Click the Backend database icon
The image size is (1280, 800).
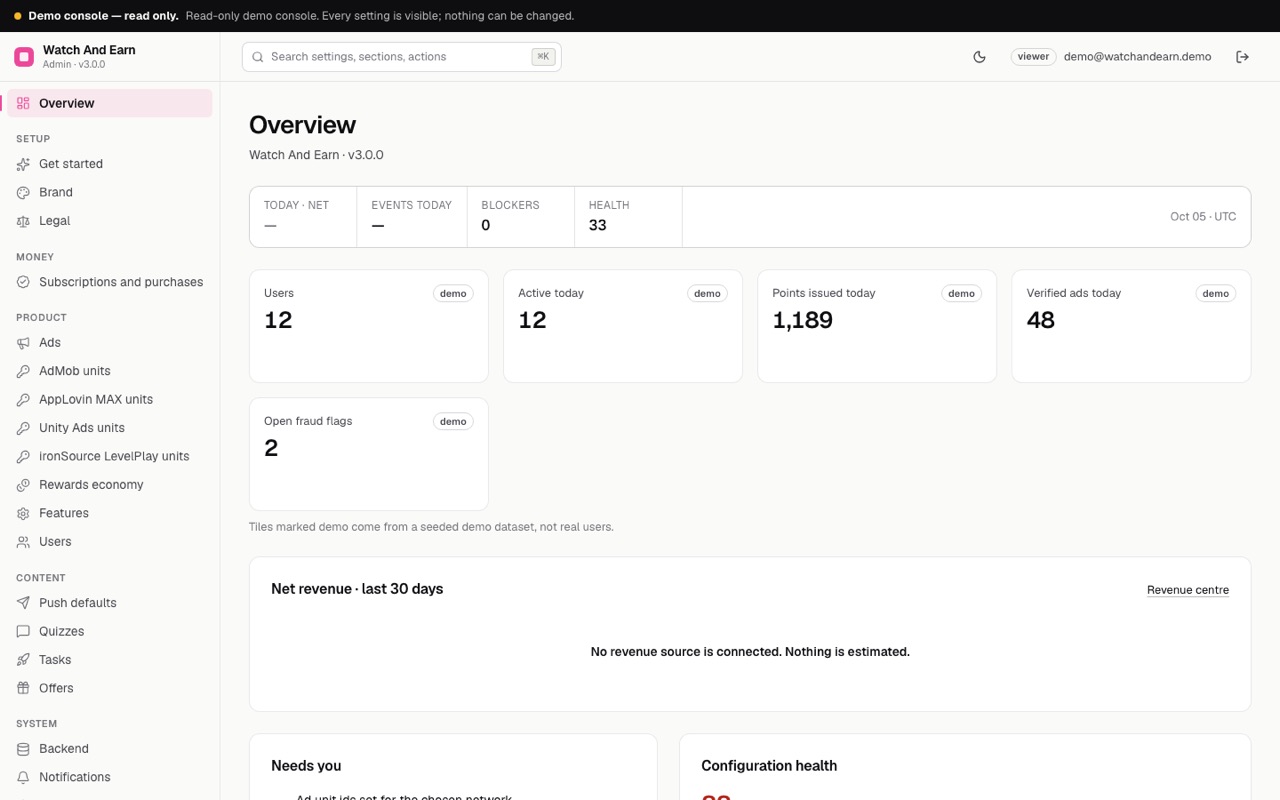click(x=23, y=749)
